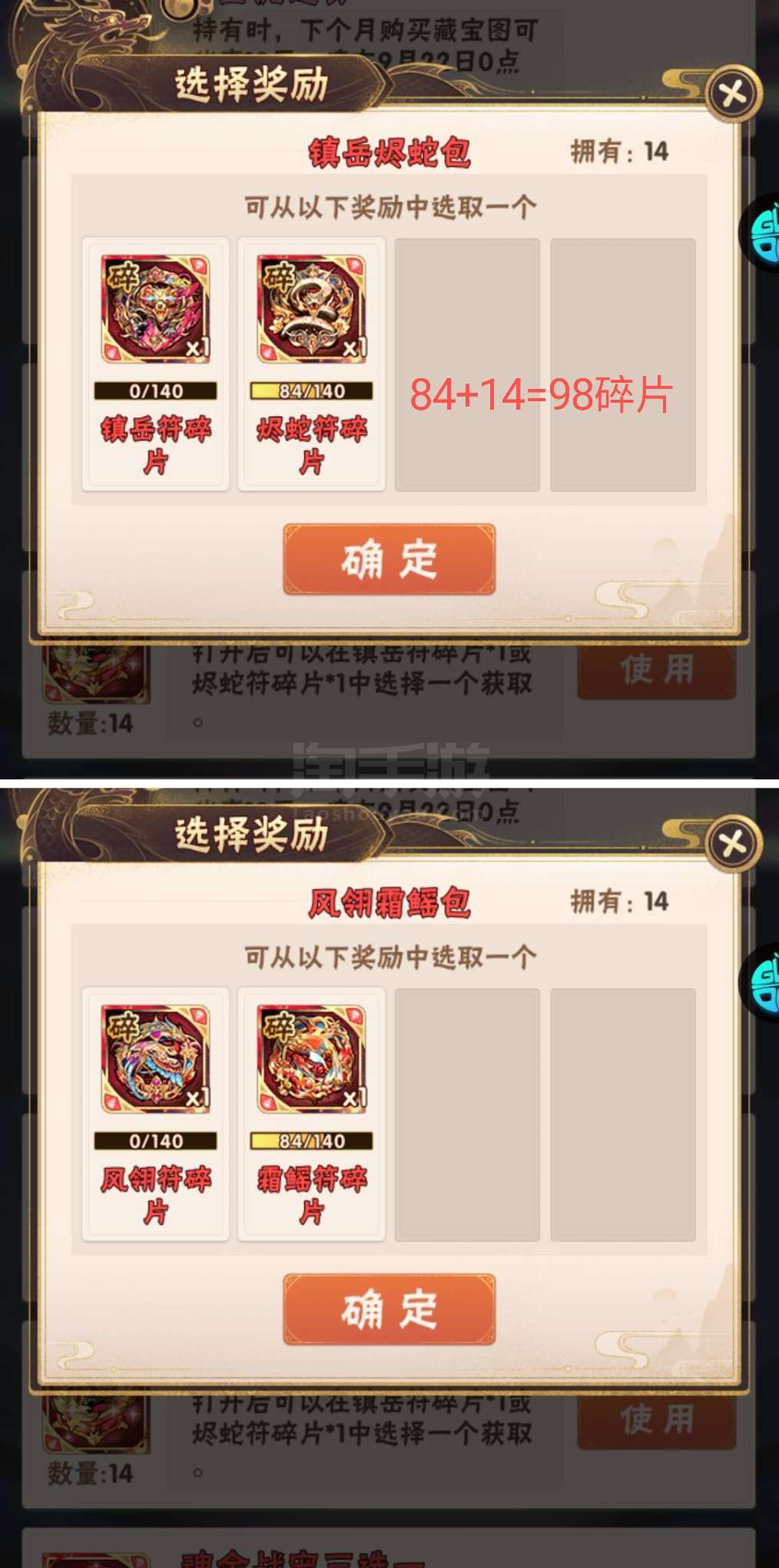Tap the cyan side icon in the upper screenshot

pos(761,232)
